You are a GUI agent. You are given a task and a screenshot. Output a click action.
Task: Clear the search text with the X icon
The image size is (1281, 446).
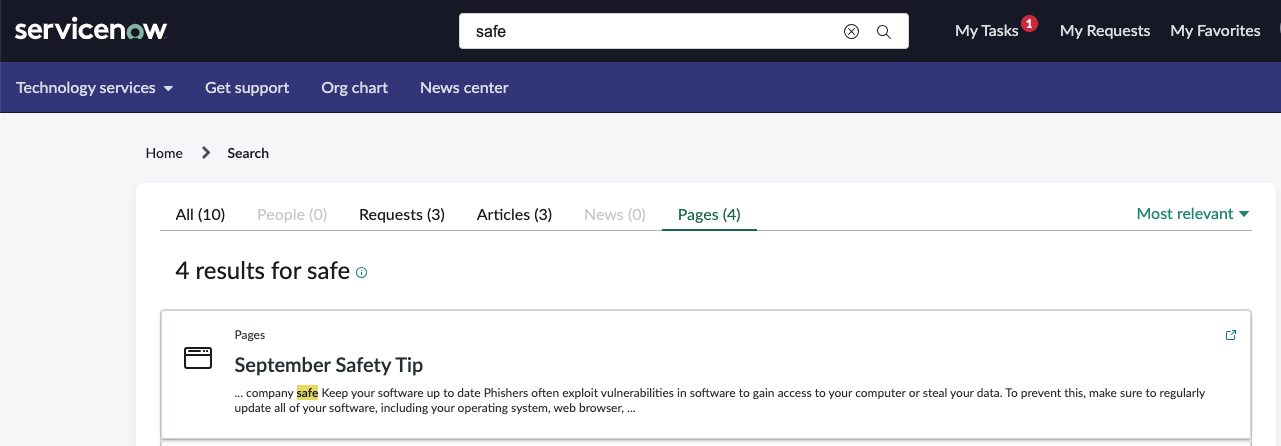(x=851, y=31)
